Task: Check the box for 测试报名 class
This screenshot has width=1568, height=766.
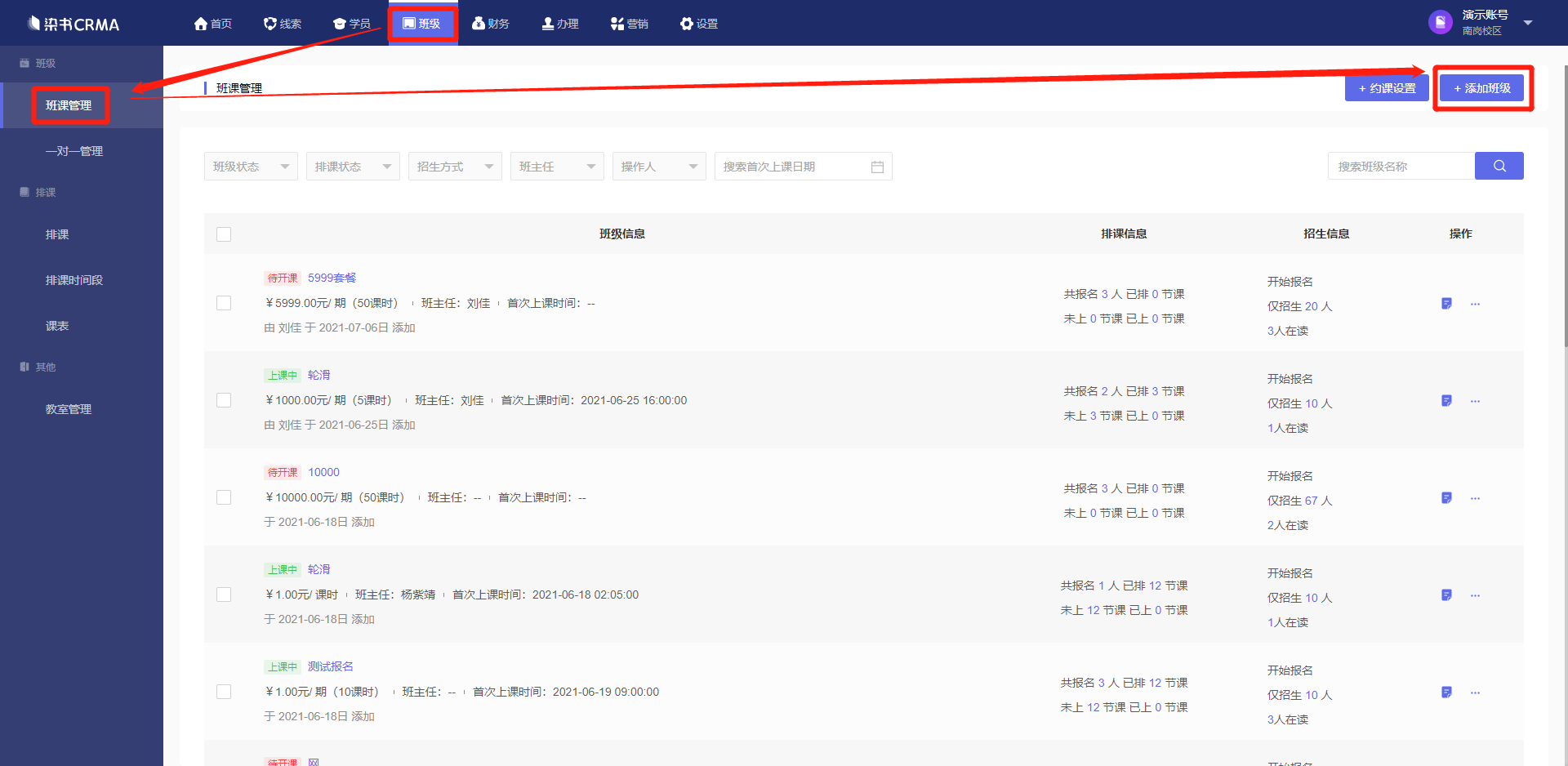Action: [x=224, y=692]
